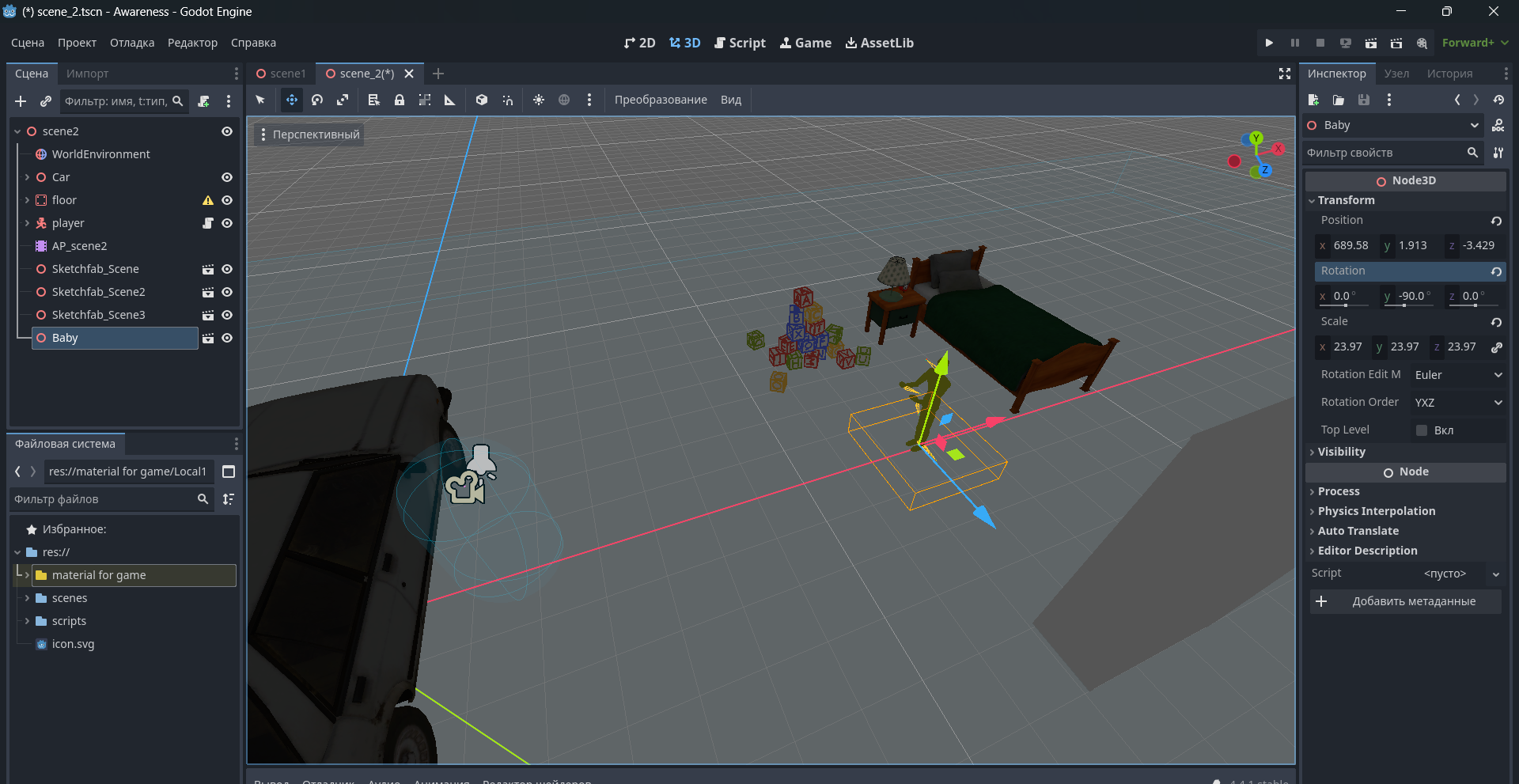Open the Rotation Order YXZ dropdown
Image resolution: width=1519 pixels, height=784 pixels.
click(1458, 403)
